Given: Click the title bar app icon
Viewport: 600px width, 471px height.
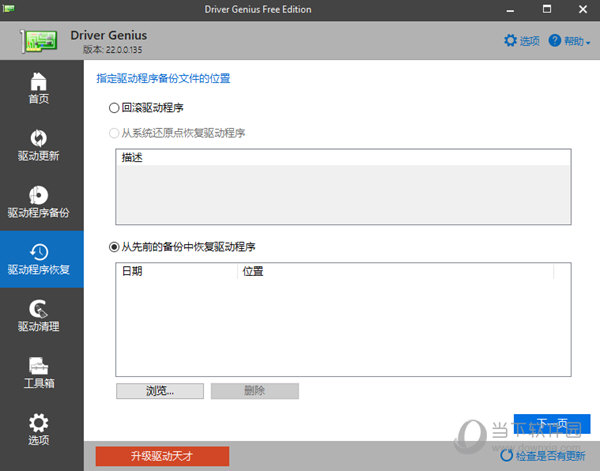Looking at the screenshot, I should (8, 8).
